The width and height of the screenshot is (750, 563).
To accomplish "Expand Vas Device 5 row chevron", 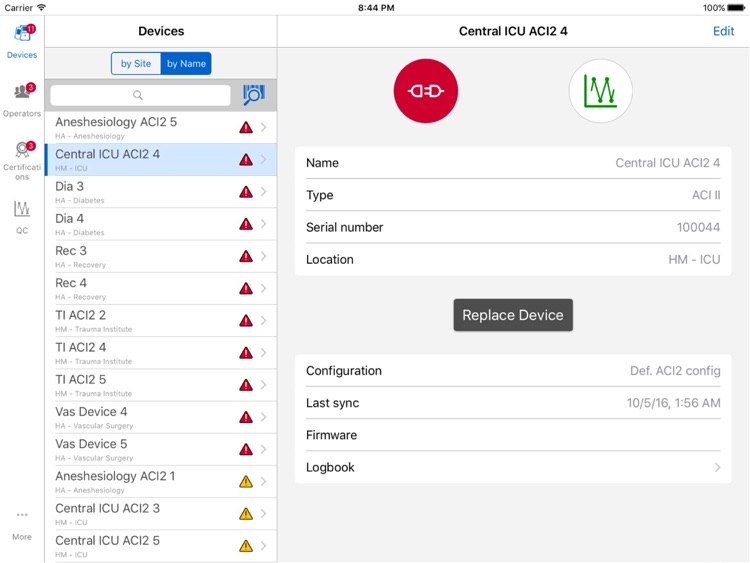I will click(x=264, y=450).
